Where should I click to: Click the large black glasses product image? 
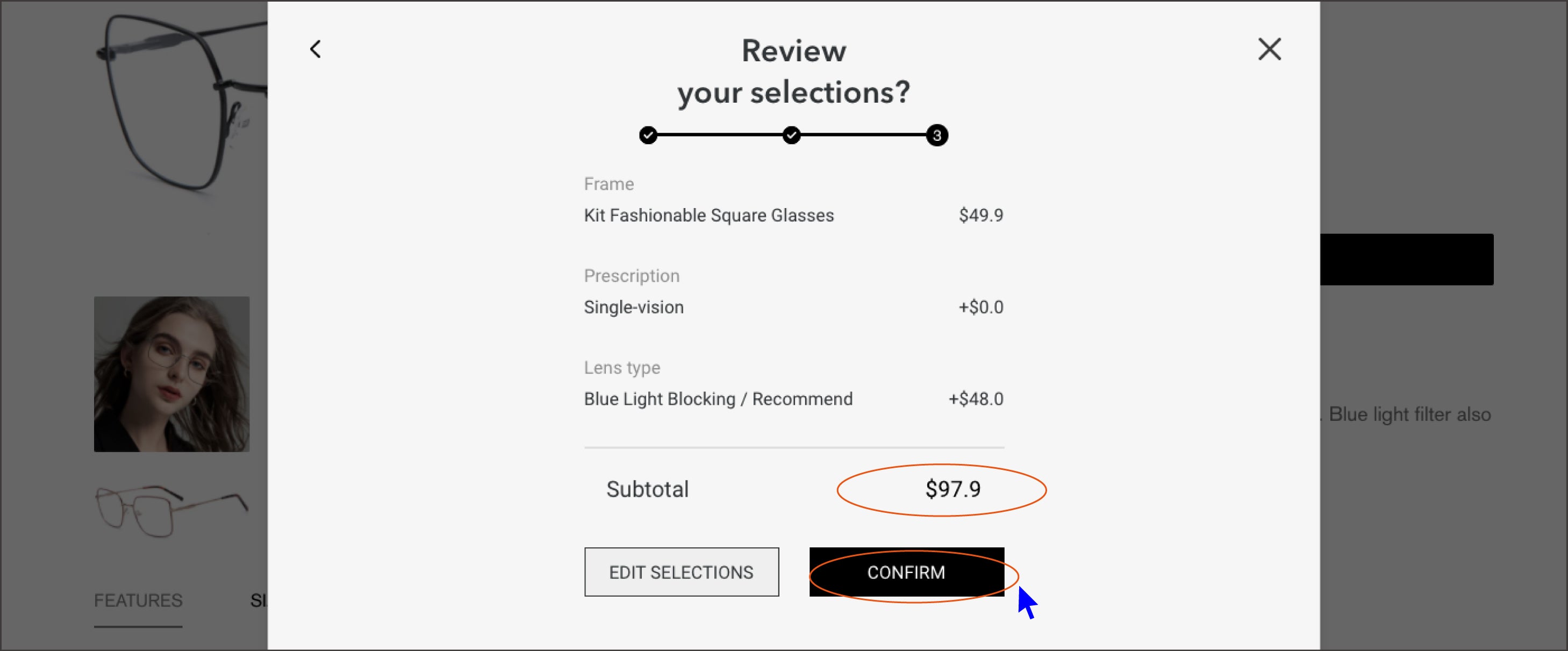pyautogui.click(x=181, y=104)
